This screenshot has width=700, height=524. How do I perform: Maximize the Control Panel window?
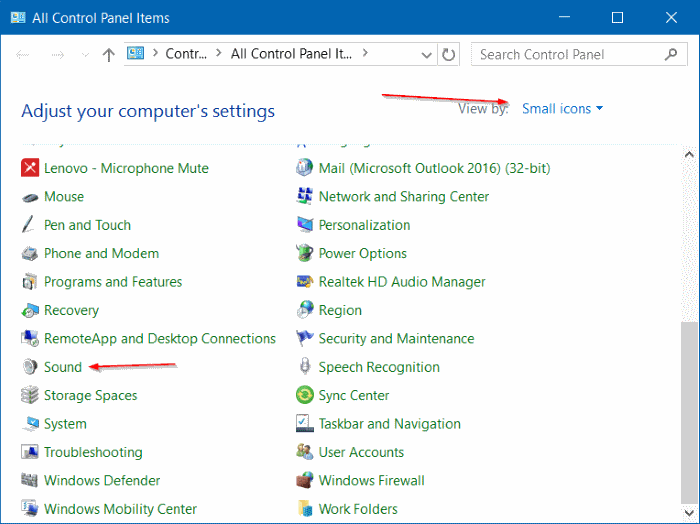click(617, 17)
